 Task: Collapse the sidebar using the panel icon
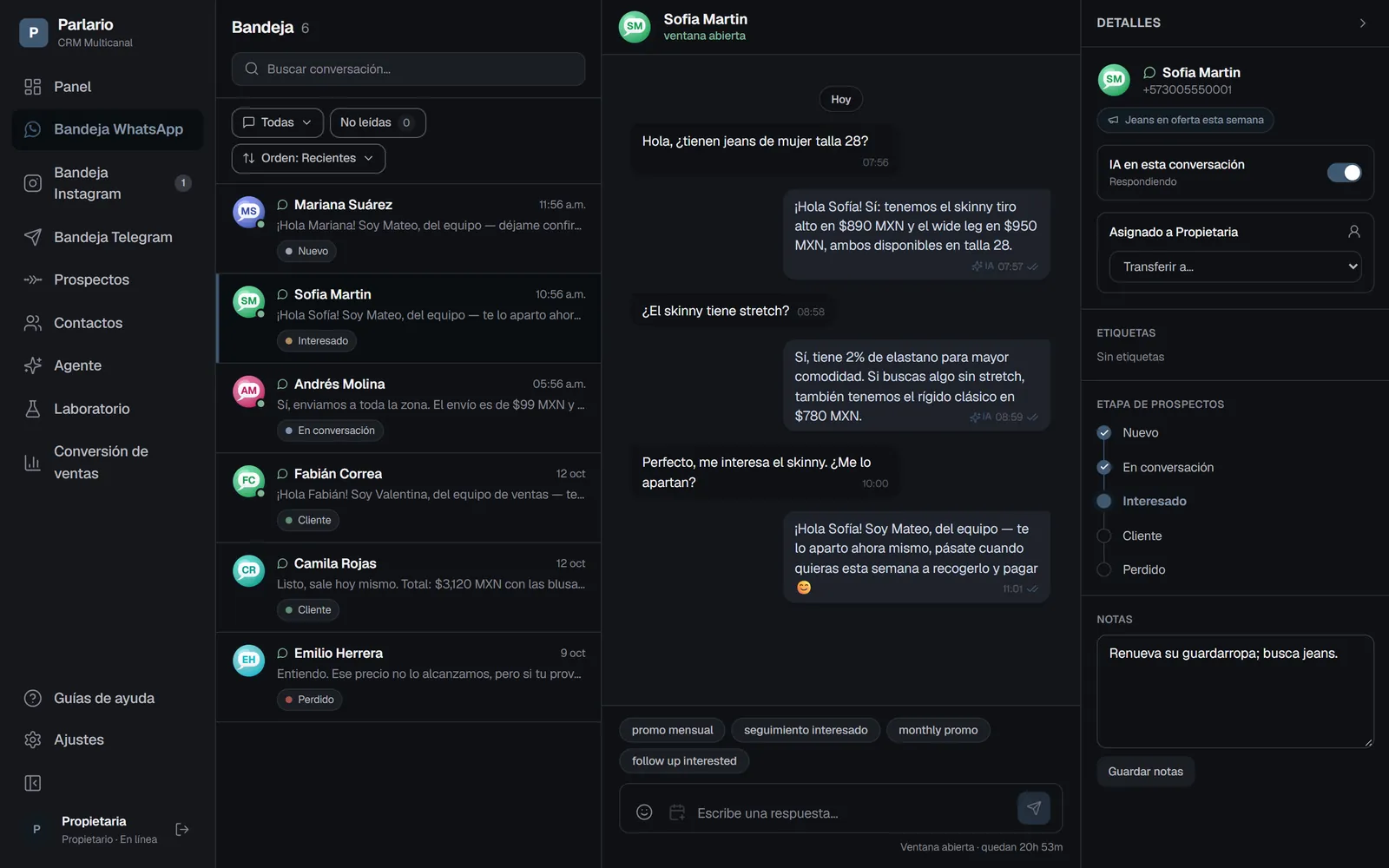33,784
